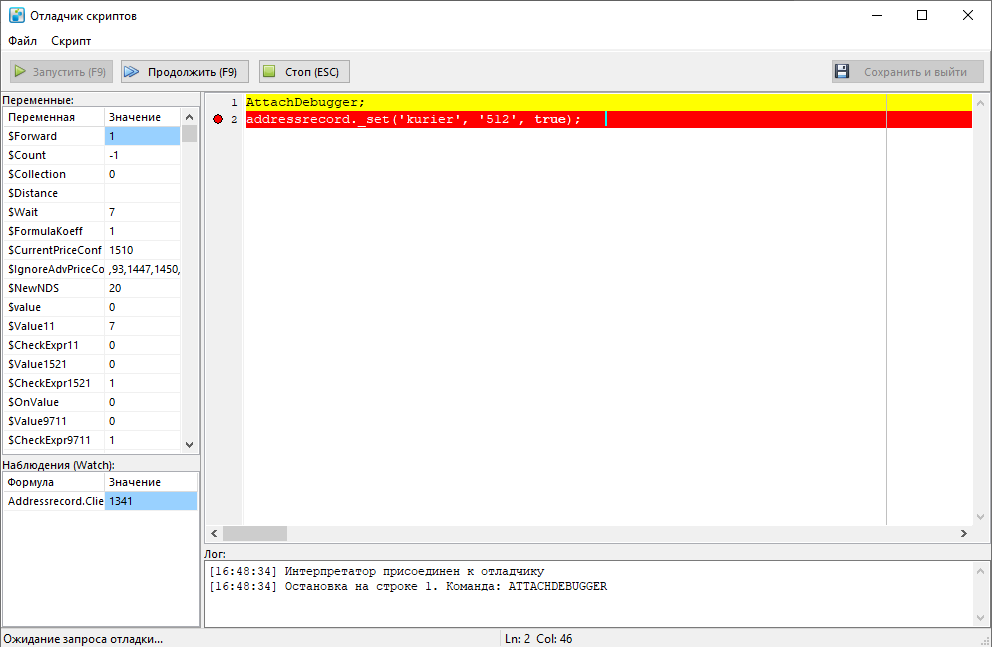The width and height of the screenshot is (992, 647).
Task: Click the Продолжить (F9) continue button
Action: pyautogui.click(x=184, y=72)
